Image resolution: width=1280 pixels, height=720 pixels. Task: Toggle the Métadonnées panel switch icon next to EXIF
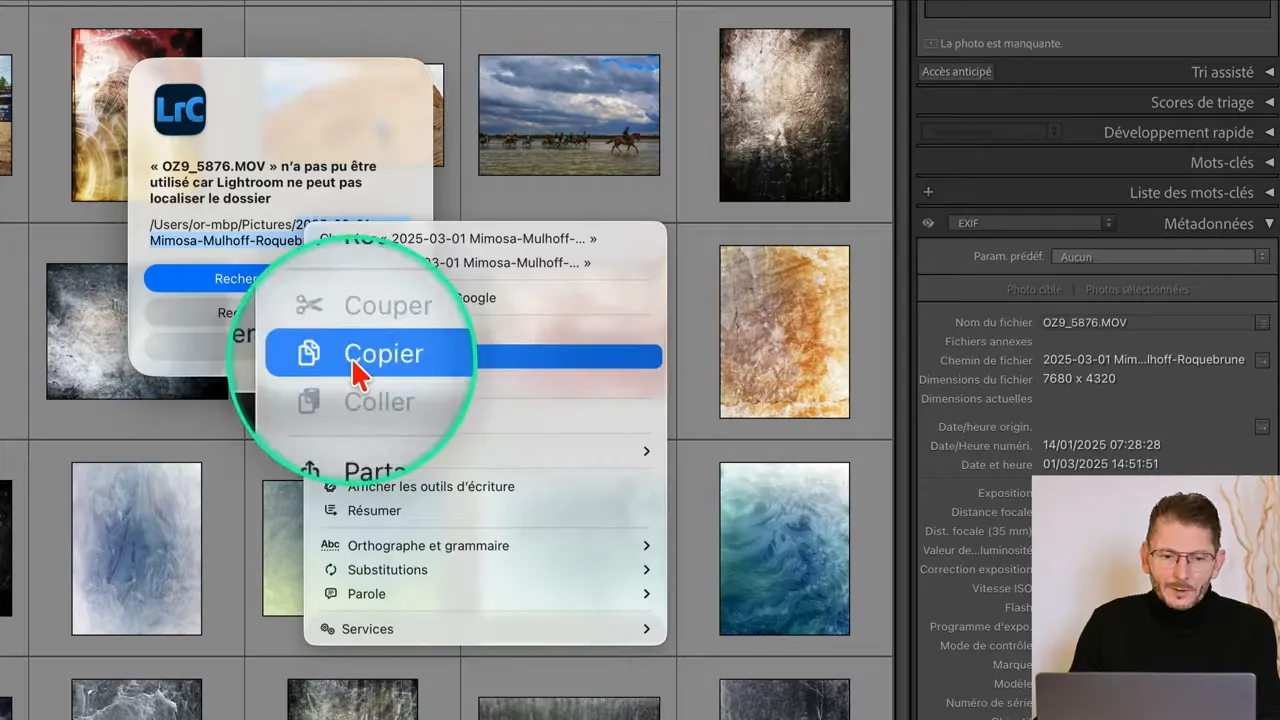[x=927, y=223]
